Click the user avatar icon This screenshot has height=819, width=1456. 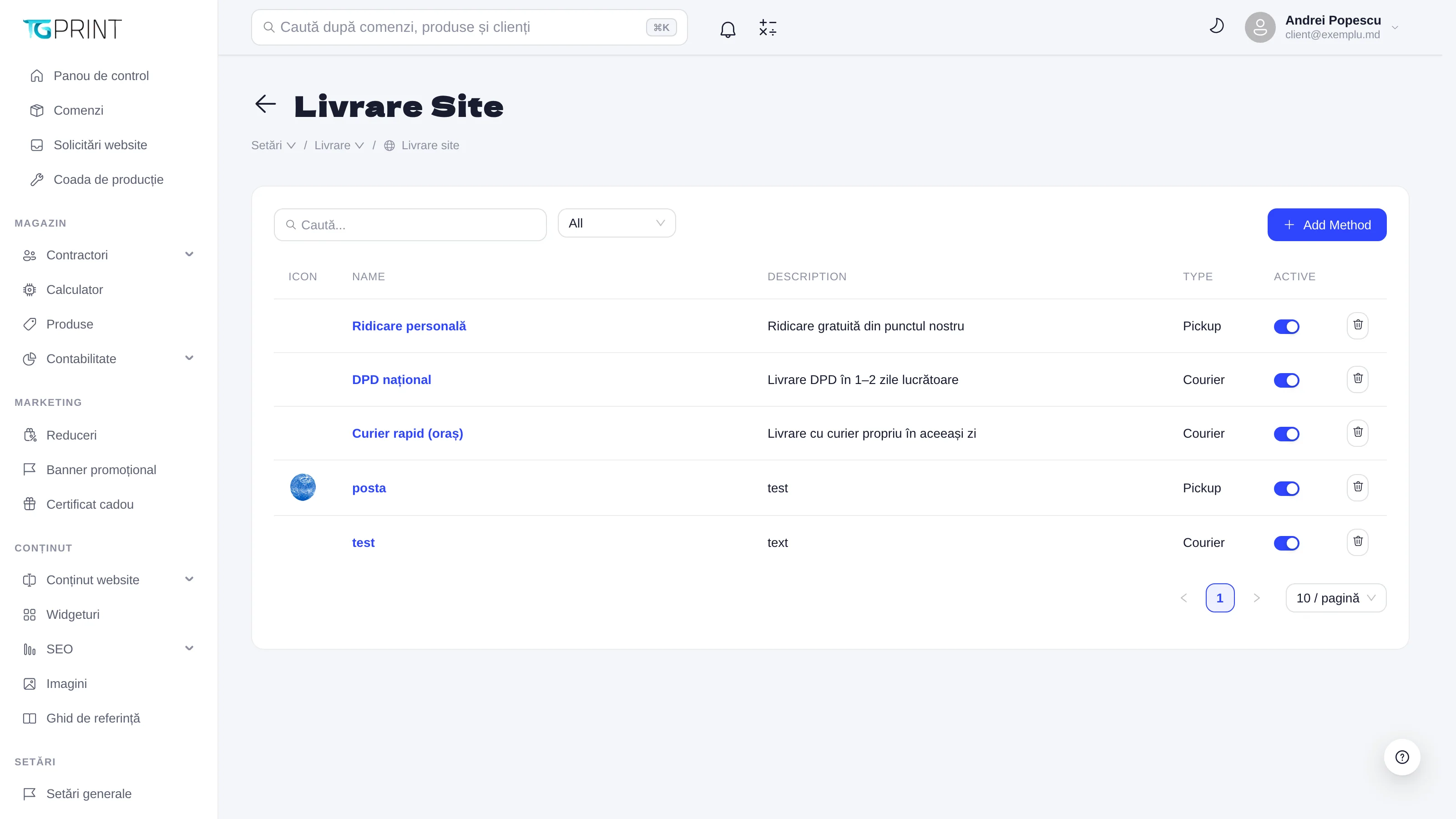1260,27
